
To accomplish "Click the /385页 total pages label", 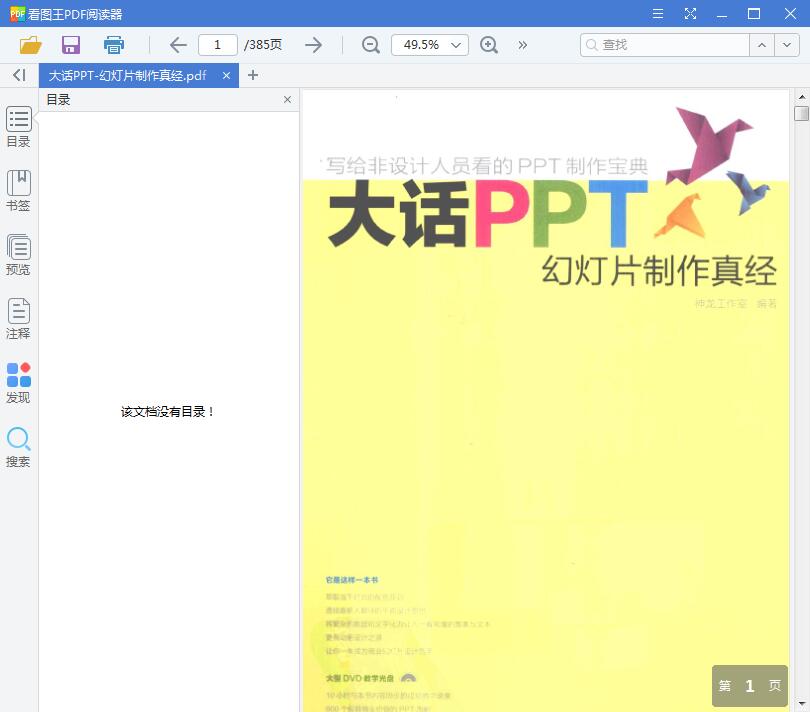I will (263, 45).
